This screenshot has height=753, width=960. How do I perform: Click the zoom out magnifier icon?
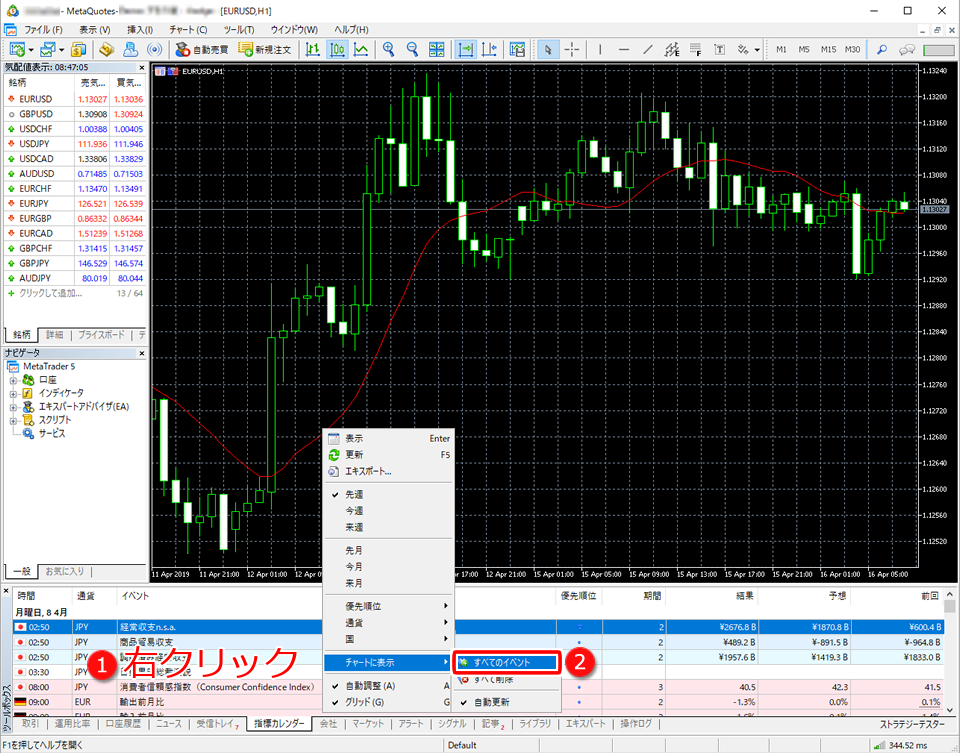pos(411,49)
